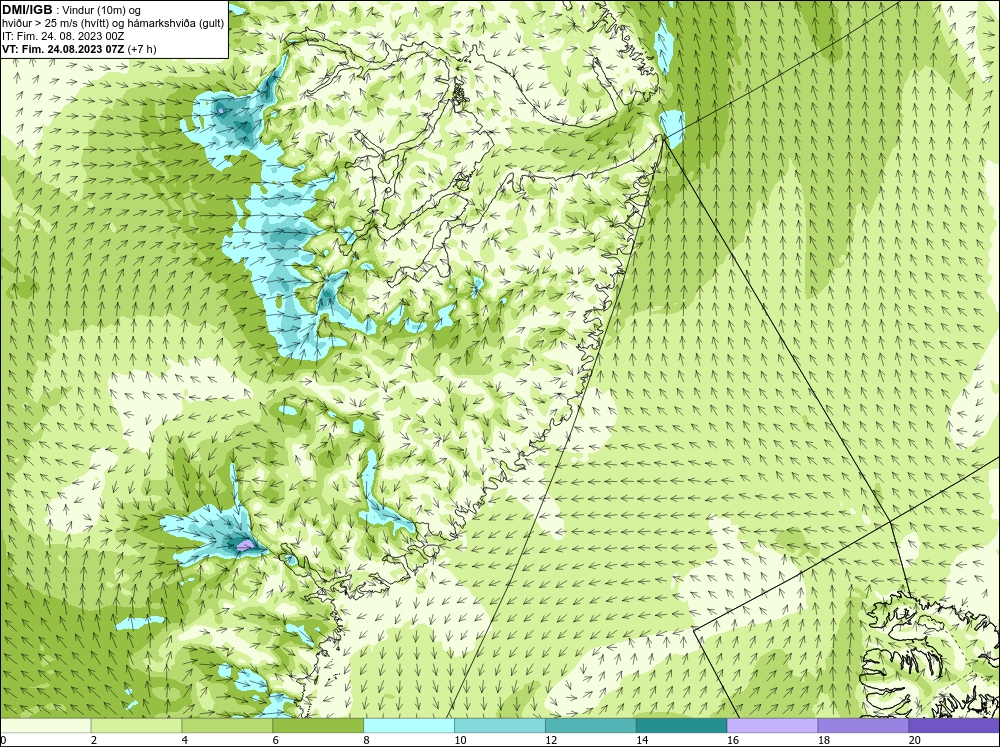Viewport: 1000px width, 747px height.
Task: Click the 8–10 m/s light cyan legend swatch
Action: pyautogui.click(x=409, y=725)
